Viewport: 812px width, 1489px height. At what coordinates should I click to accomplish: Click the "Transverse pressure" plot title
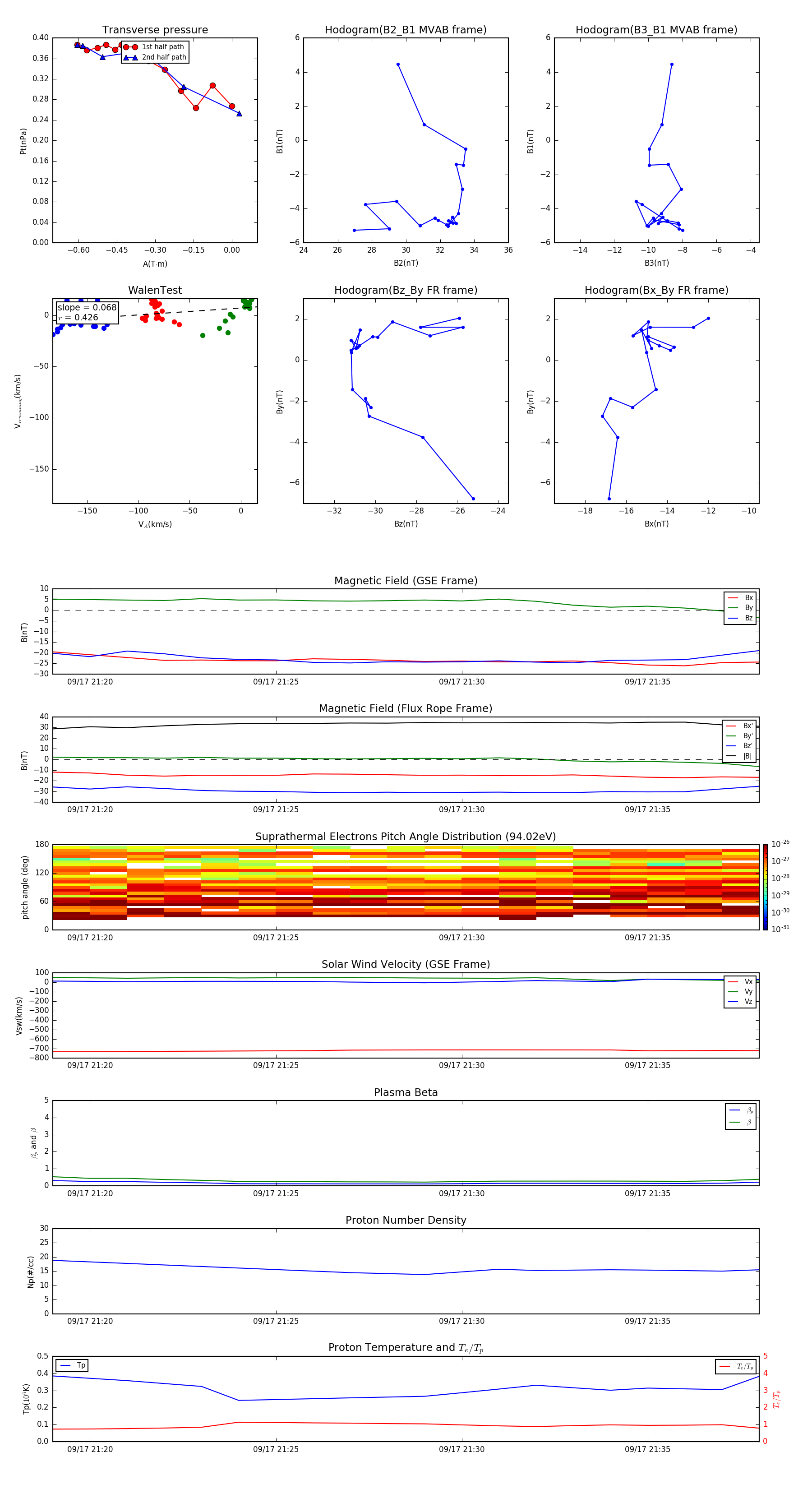(155, 30)
